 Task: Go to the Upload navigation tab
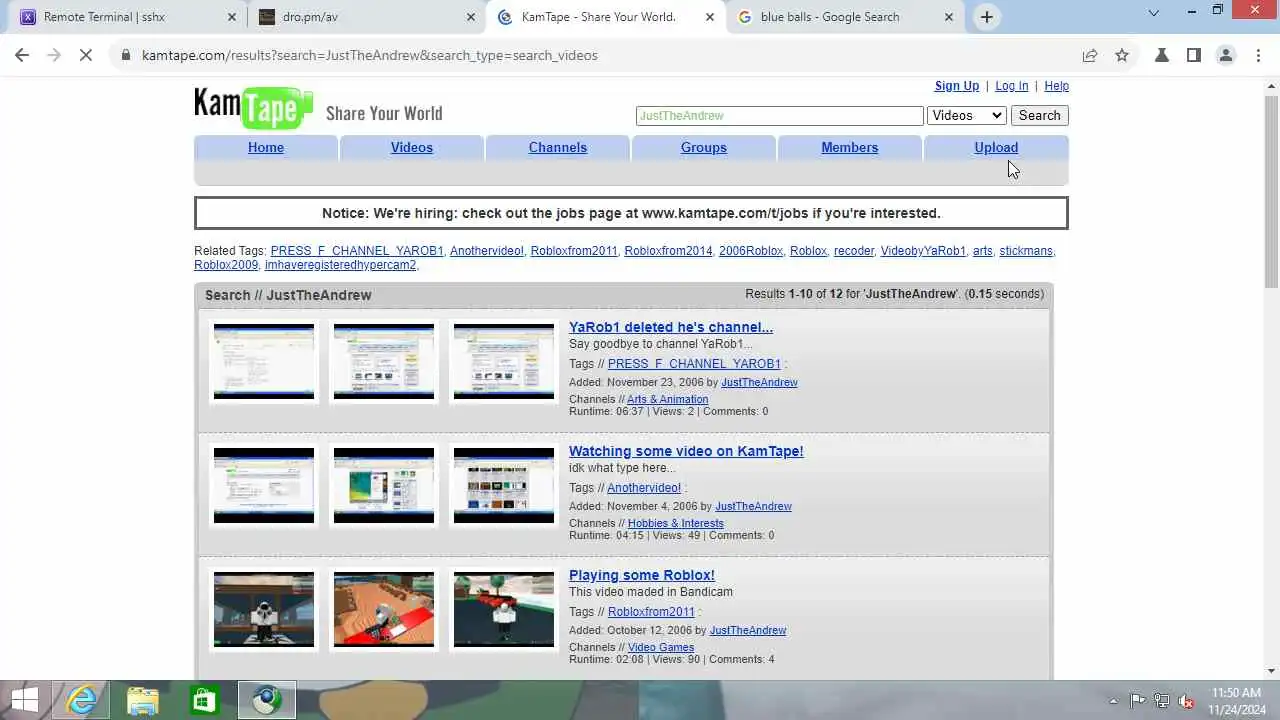click(x=996, y=147)
